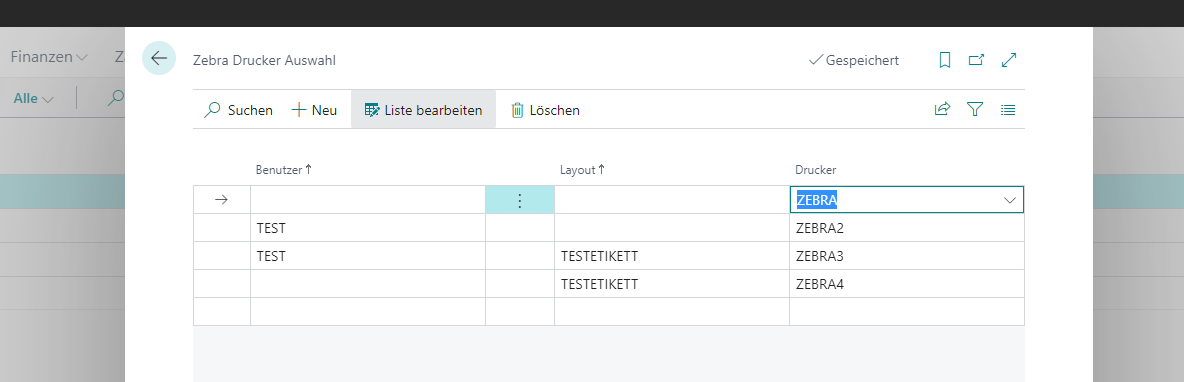Click the back arrow button

[x=159, y=58]
